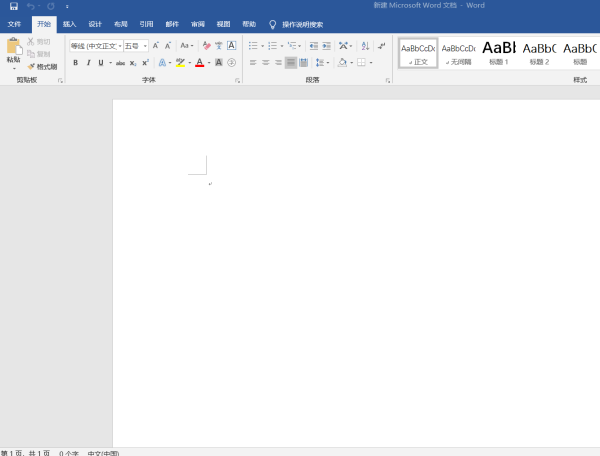Click the Sort A-Z icon
The image size is (600, 456).
coord(365,46)
